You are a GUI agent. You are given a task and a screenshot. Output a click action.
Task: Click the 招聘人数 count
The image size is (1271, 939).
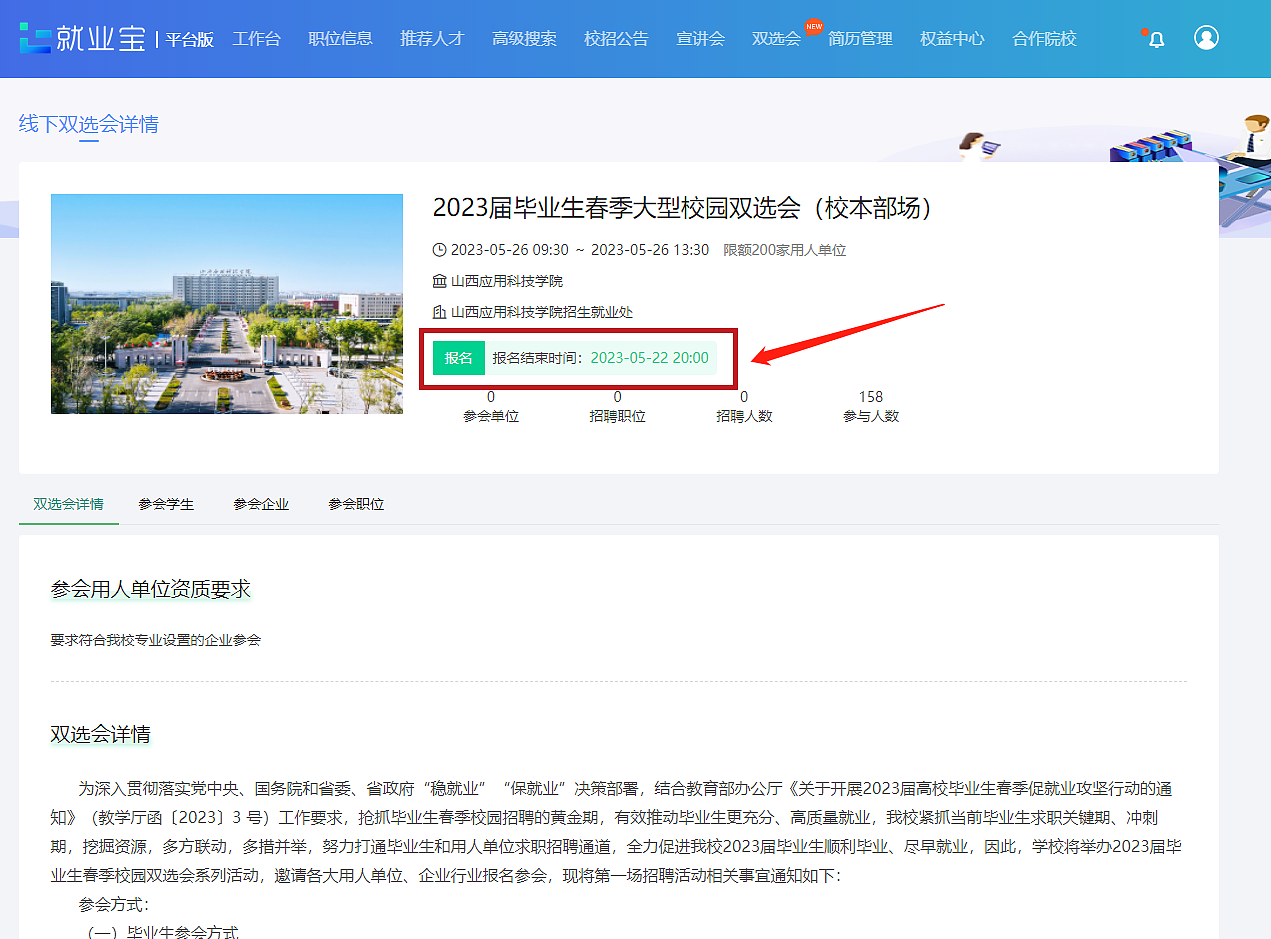pyautogui.click(x=744, y=407)
